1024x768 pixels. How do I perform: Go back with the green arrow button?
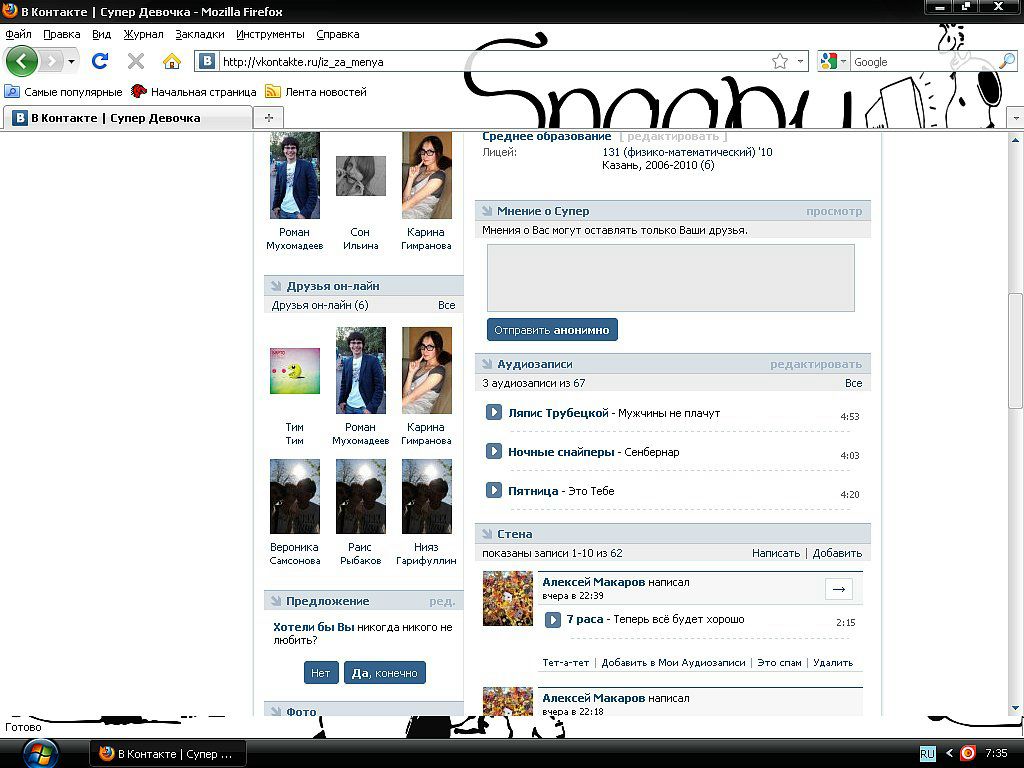click(x=22, y=61)
